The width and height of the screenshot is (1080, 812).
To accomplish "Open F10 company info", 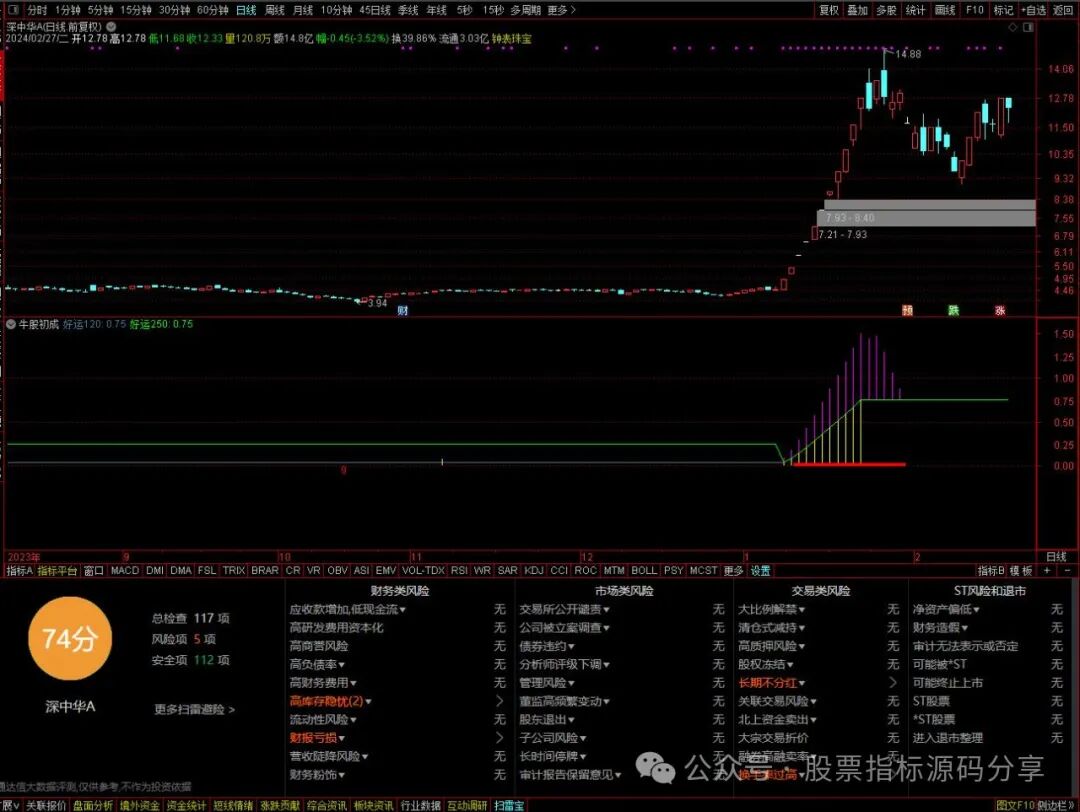I will pyautogui.click(x=975, y=10).
